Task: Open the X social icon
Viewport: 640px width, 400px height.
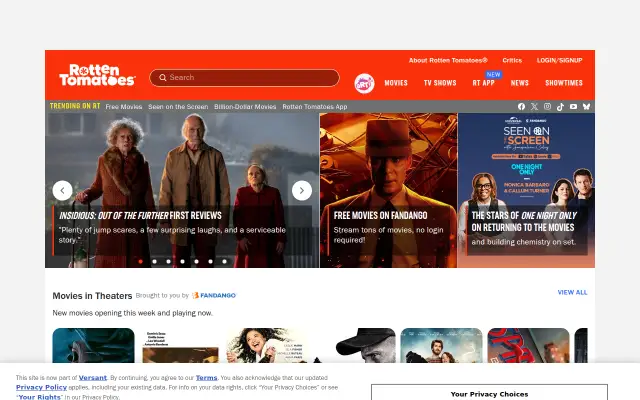Action: [534, 107]
